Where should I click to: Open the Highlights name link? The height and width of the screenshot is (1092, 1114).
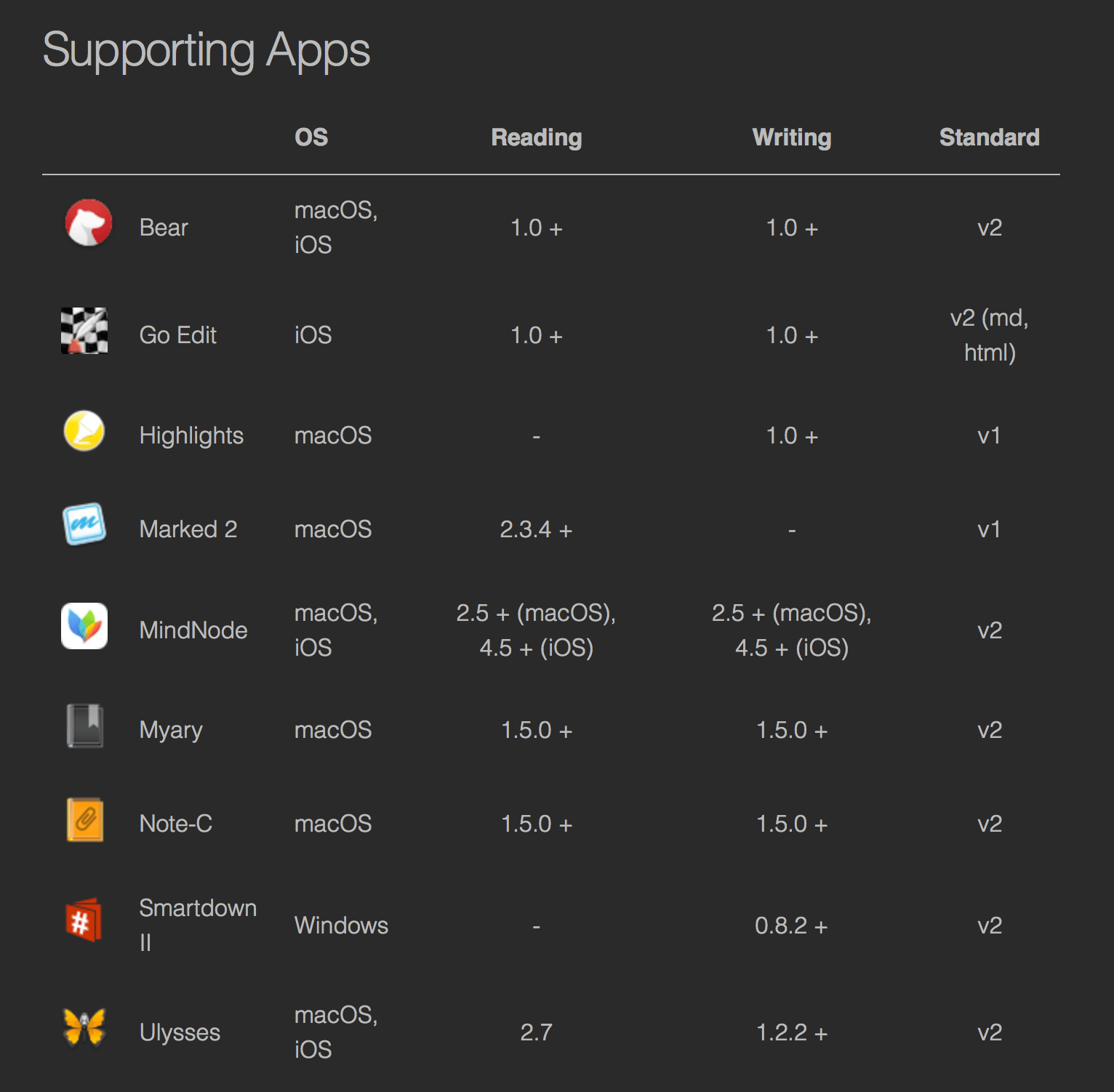pos(191,435)
